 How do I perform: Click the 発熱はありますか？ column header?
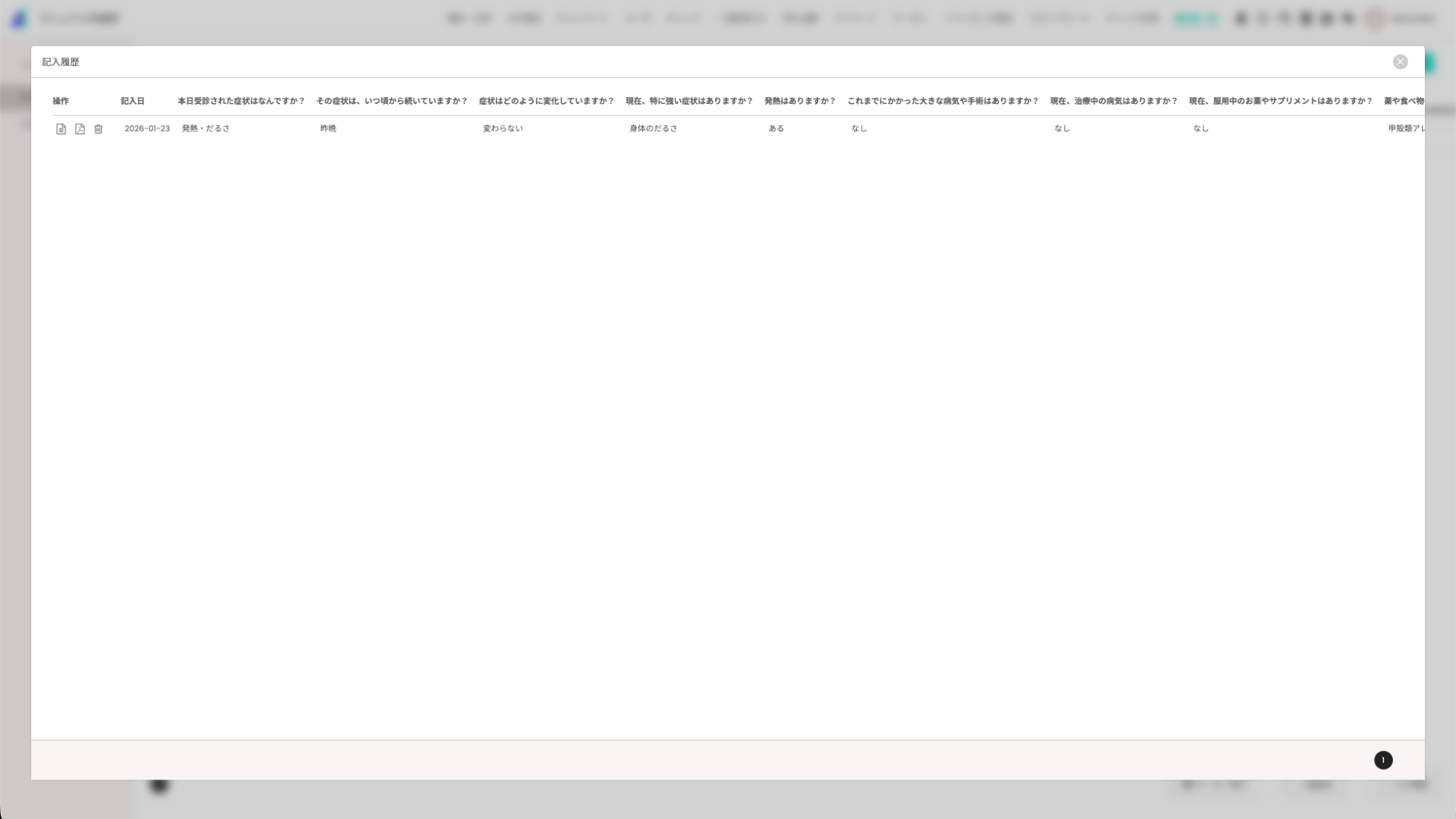tap(799, 101)
